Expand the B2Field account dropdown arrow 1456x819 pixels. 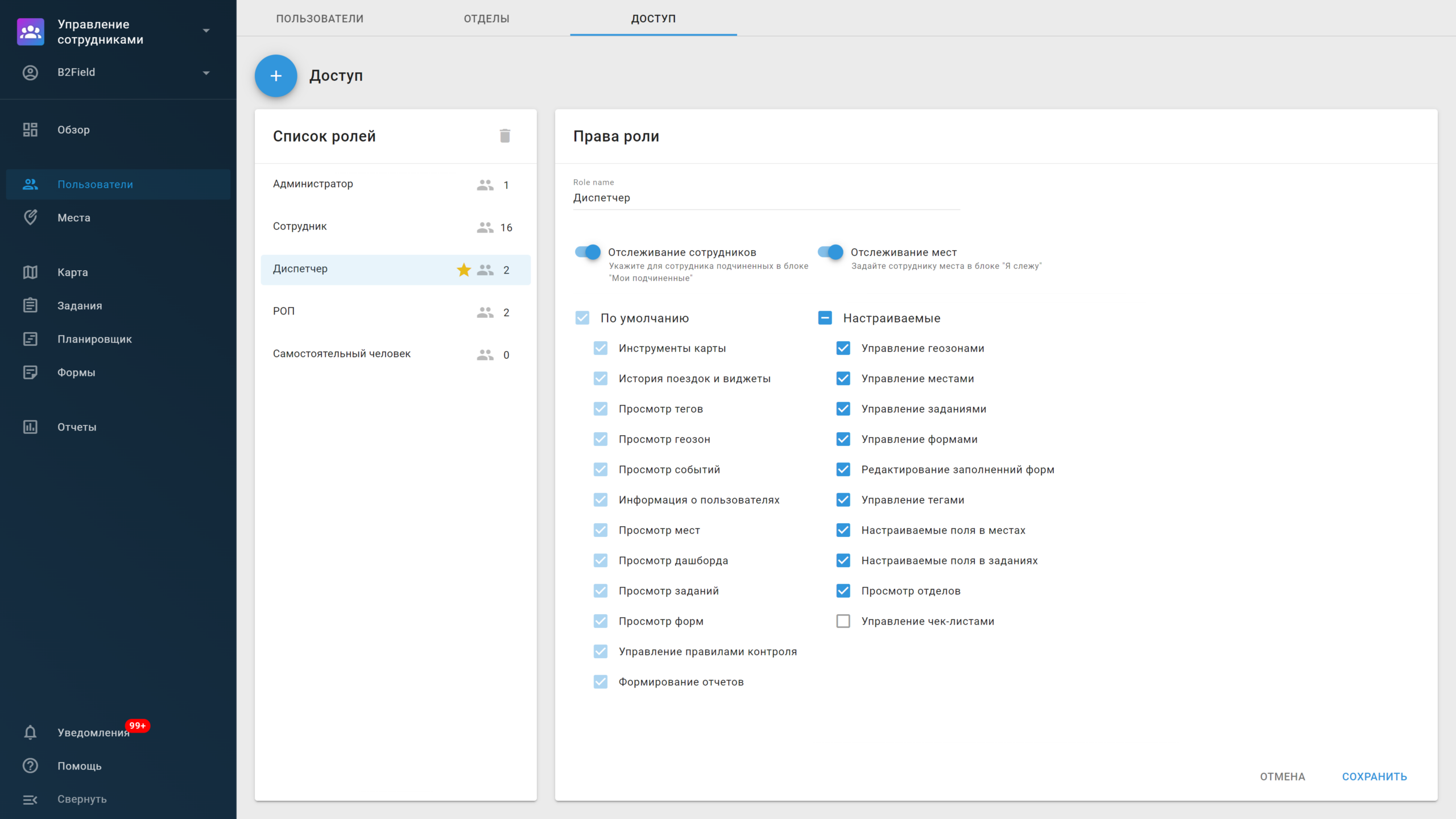pyautogui.click(x=206, y=73)
